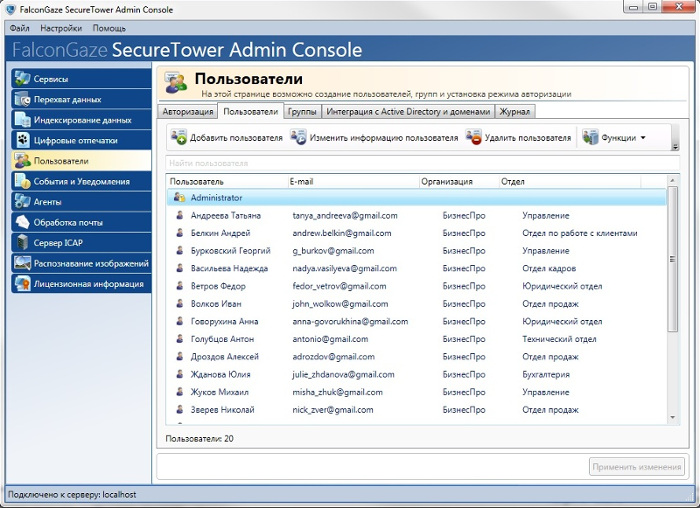This screenshot has height=508, width=700.
Task: Open the Настройки menu
Action: [x=61, y=28]
